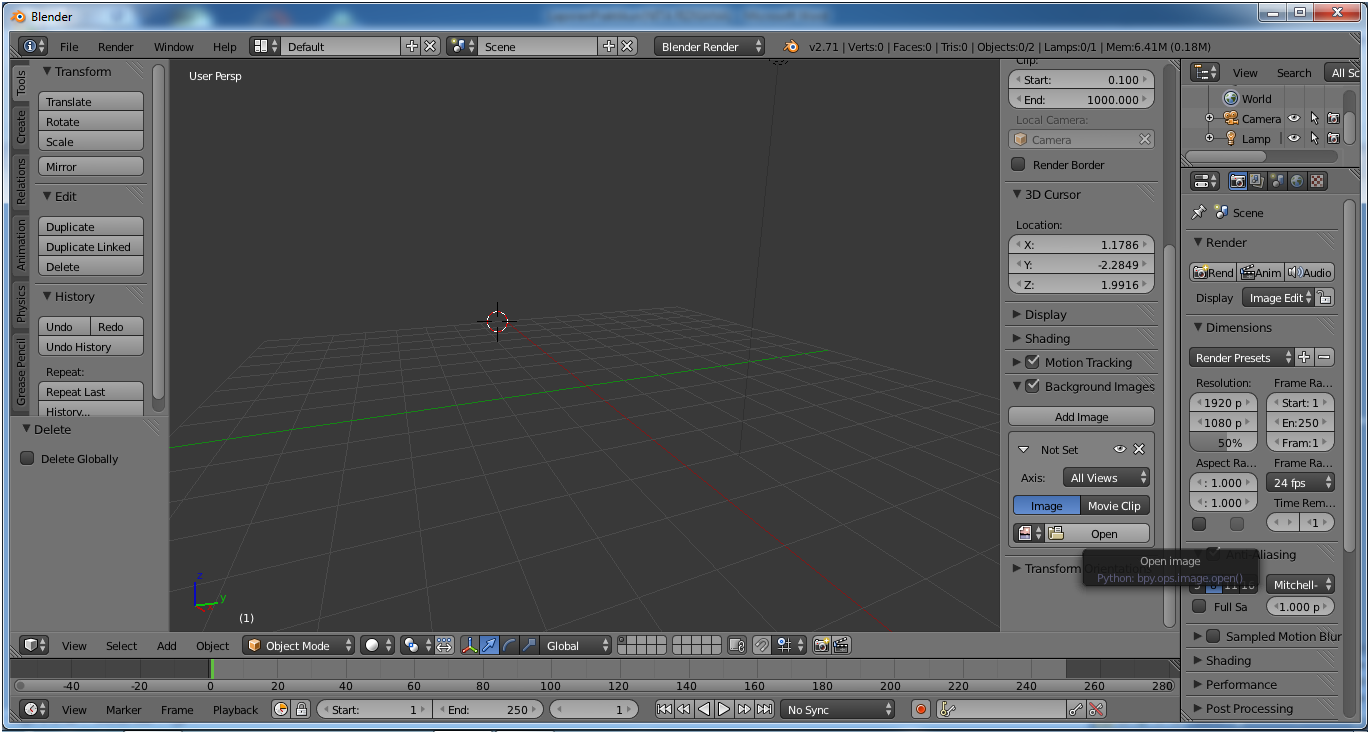Click the 50% resolution percentage slider

click(1229, 443)
